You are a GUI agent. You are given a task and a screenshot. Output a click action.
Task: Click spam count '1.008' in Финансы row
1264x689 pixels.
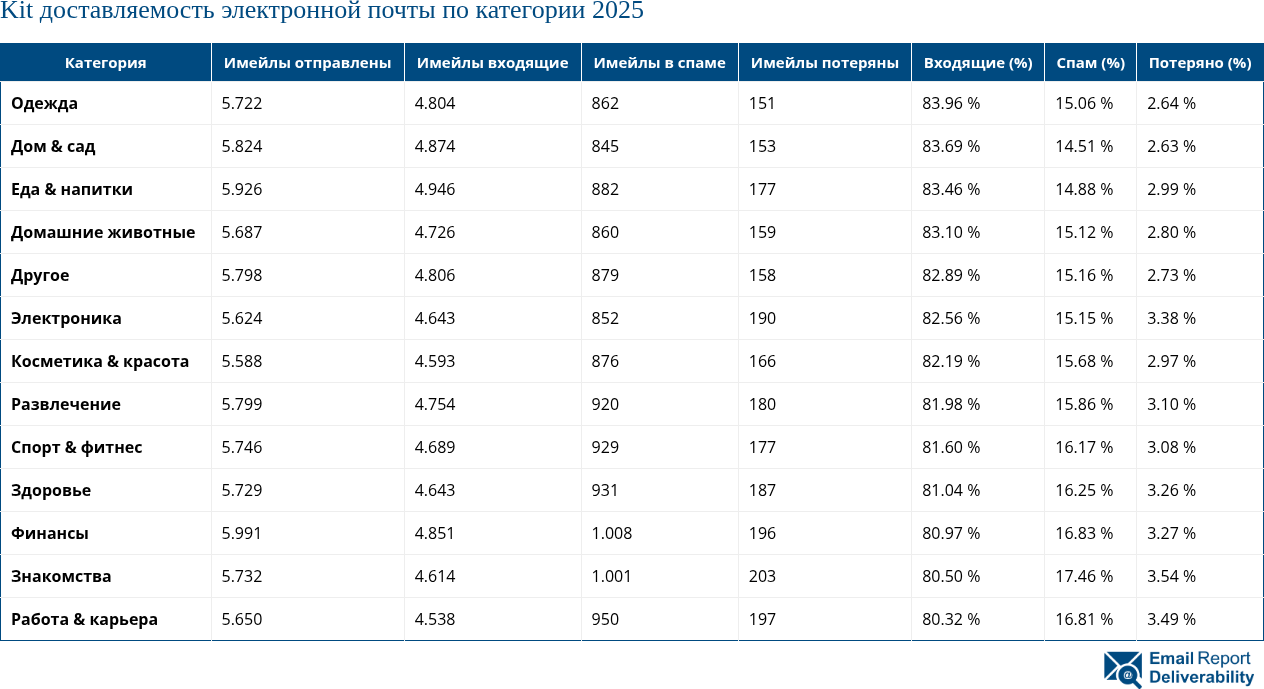[612, 533]
